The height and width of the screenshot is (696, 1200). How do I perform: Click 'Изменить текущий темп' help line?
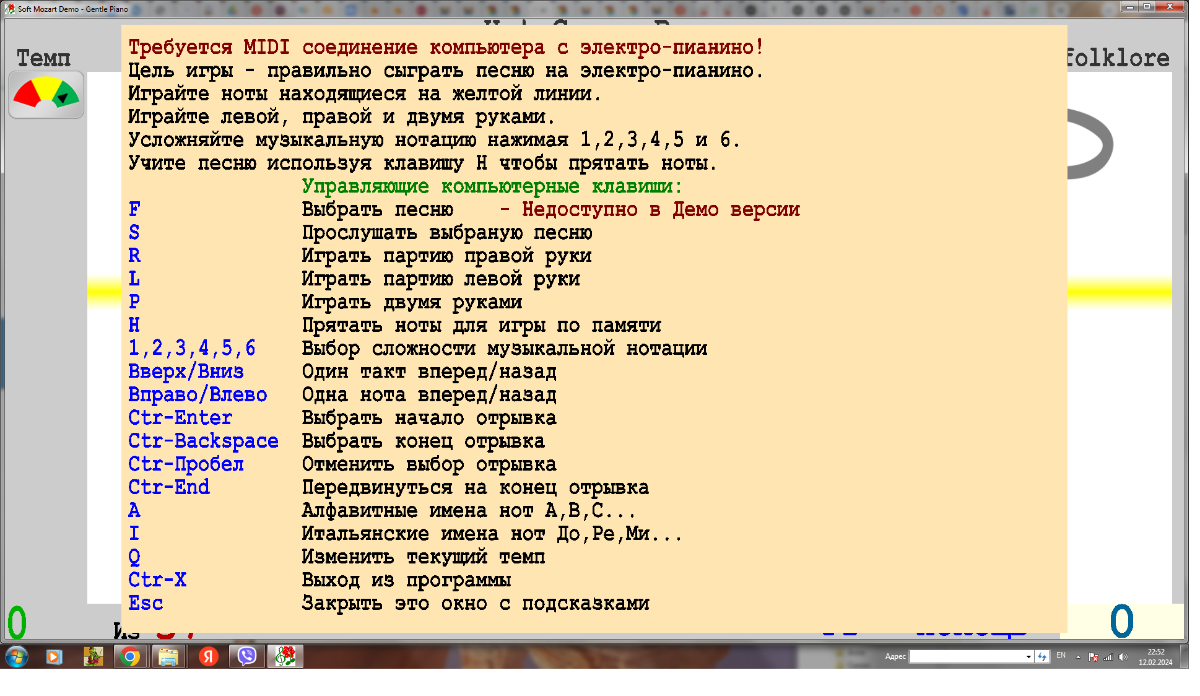pyautogui.click(x=423, y=557)
